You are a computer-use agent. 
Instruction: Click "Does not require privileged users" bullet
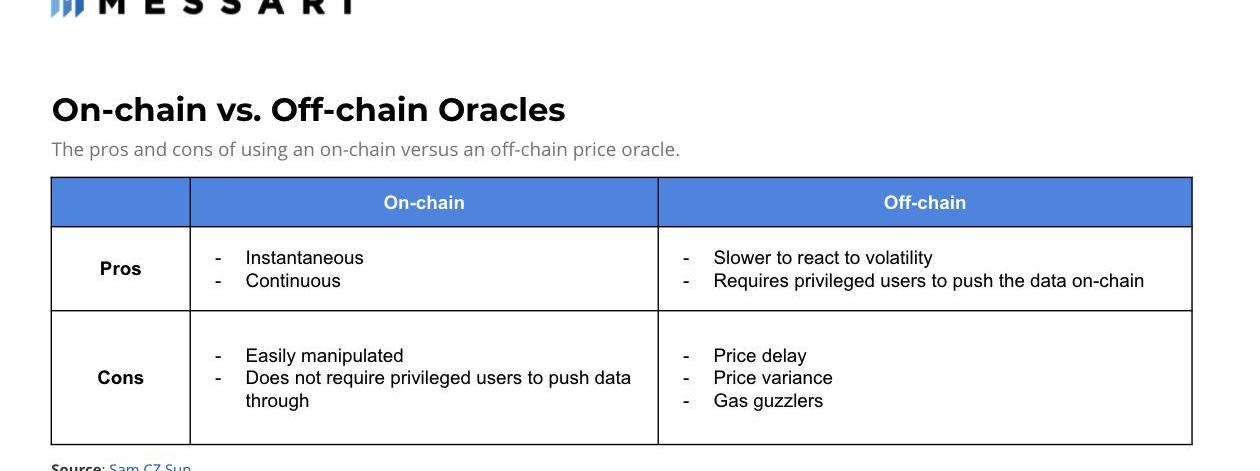[438, 378]
